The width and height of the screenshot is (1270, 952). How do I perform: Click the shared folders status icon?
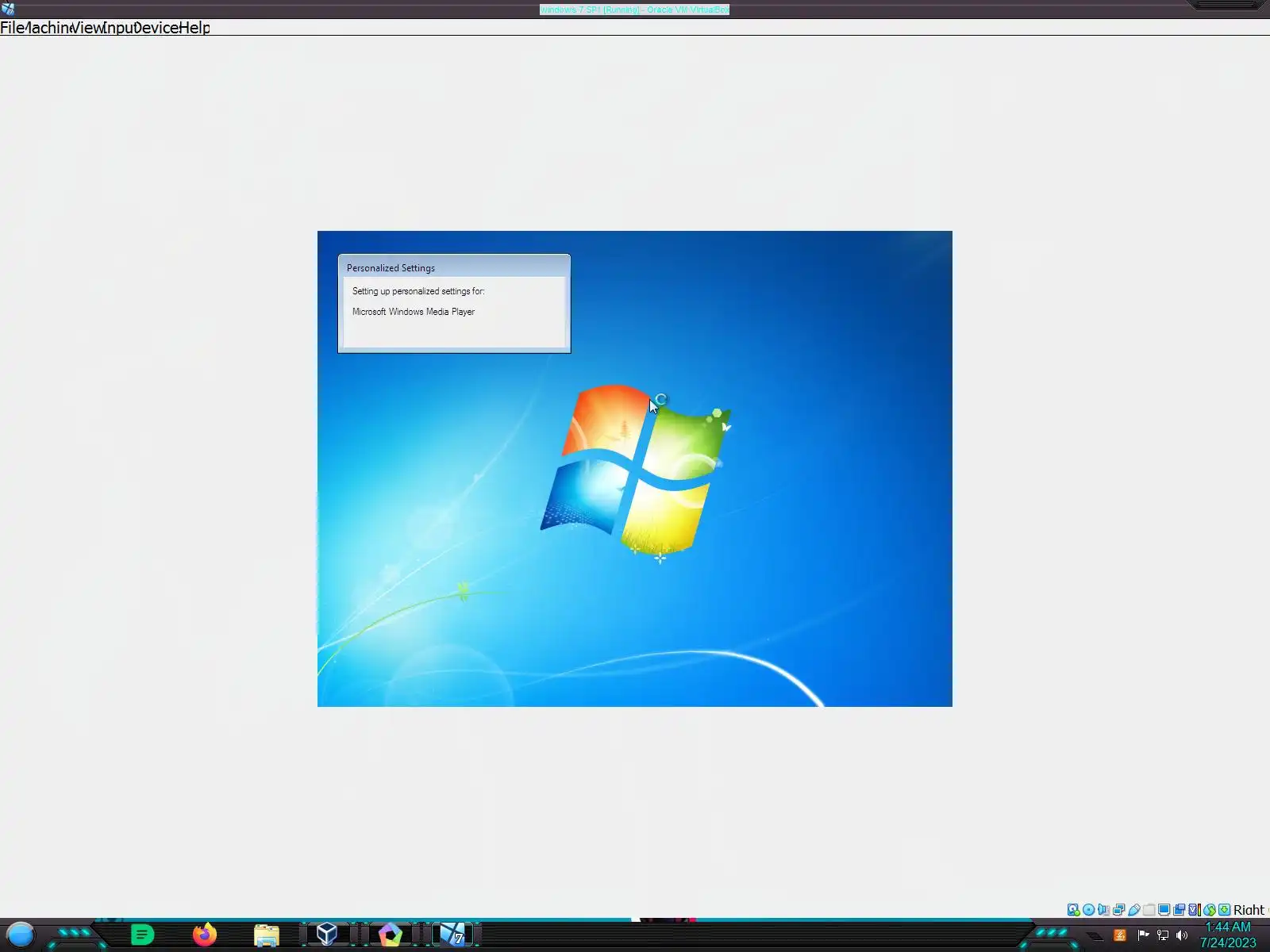[1149, 910]
